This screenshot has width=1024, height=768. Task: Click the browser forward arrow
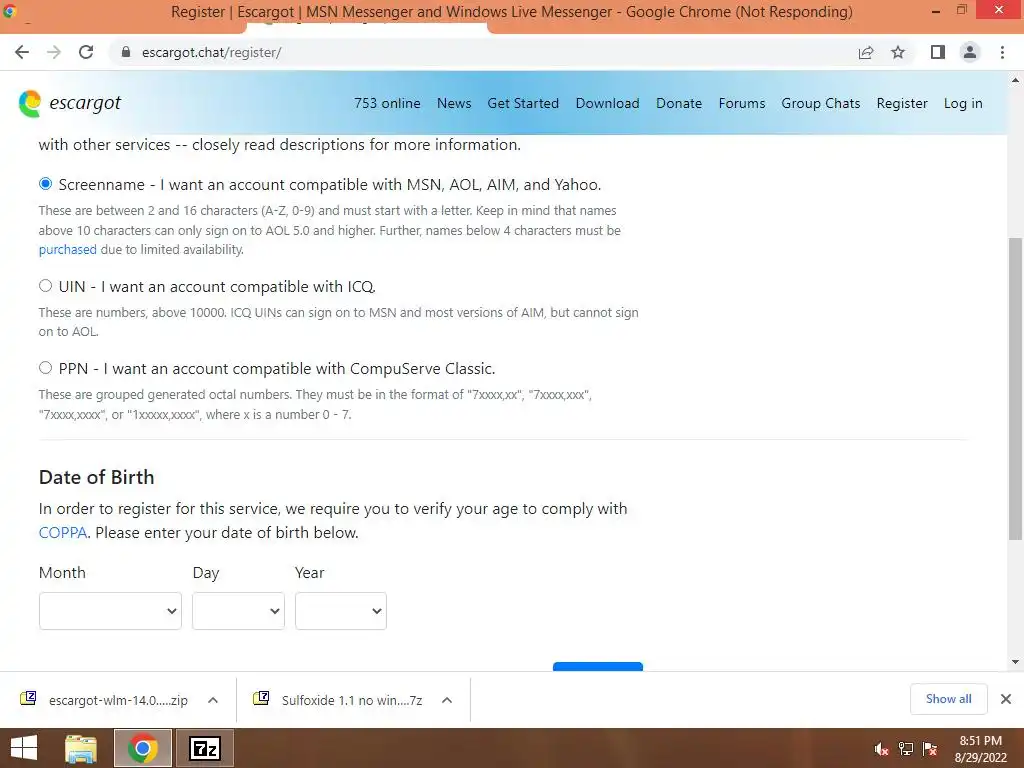pyautogui.click(x=54, y=52)
